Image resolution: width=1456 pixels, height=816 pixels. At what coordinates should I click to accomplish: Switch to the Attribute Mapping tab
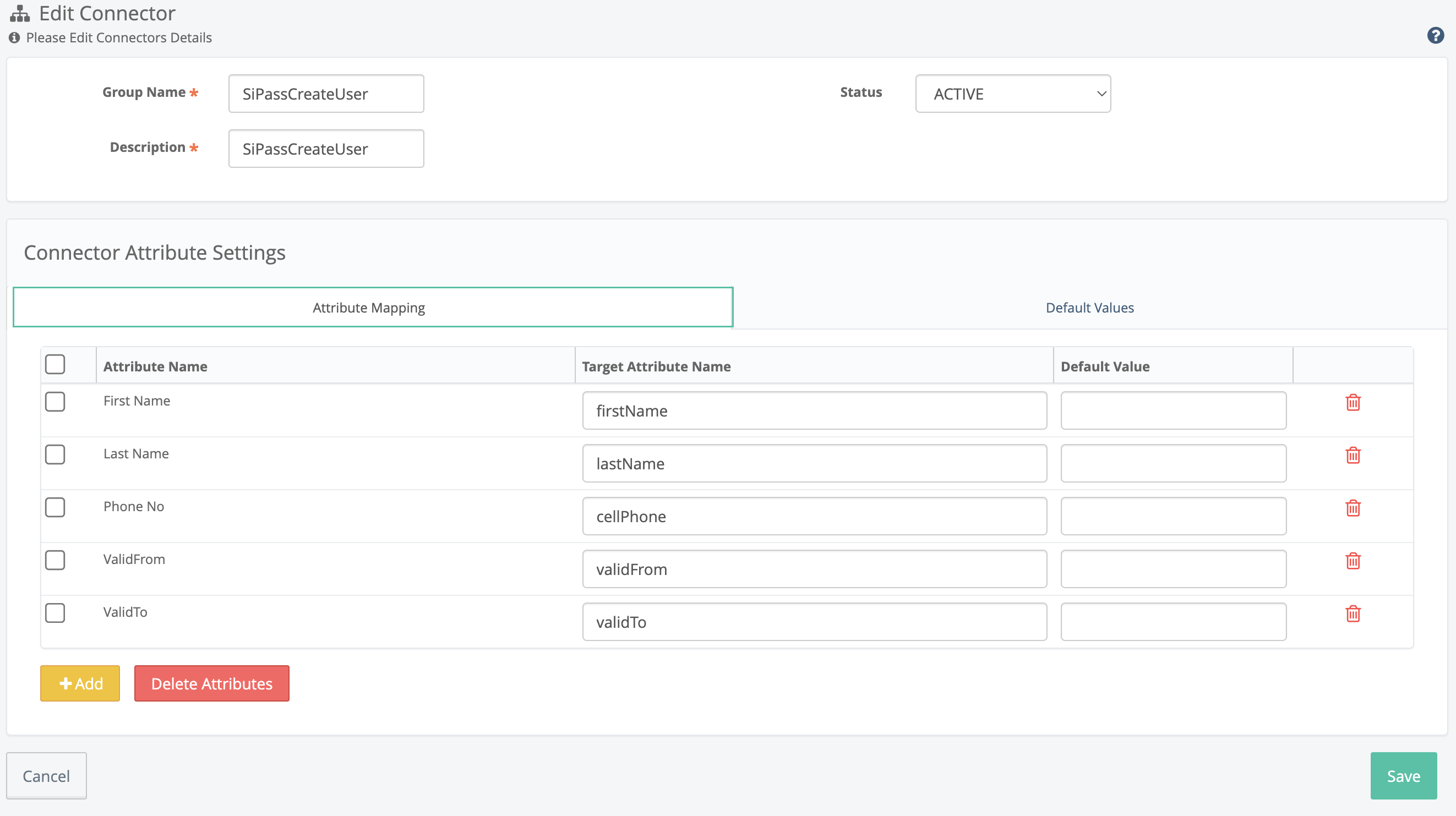(373, 308)
